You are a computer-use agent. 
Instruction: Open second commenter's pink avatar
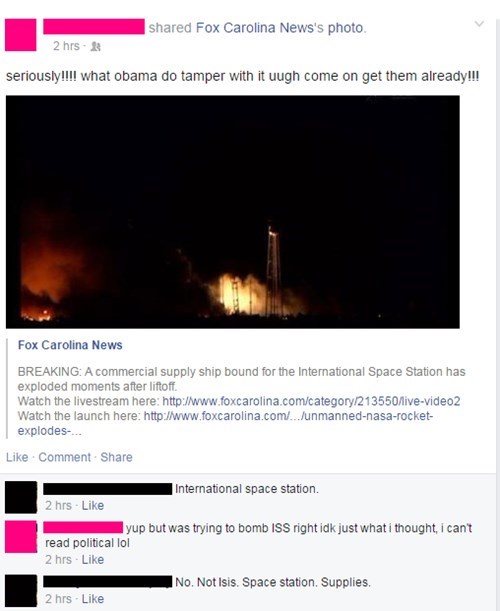point(21,537)
